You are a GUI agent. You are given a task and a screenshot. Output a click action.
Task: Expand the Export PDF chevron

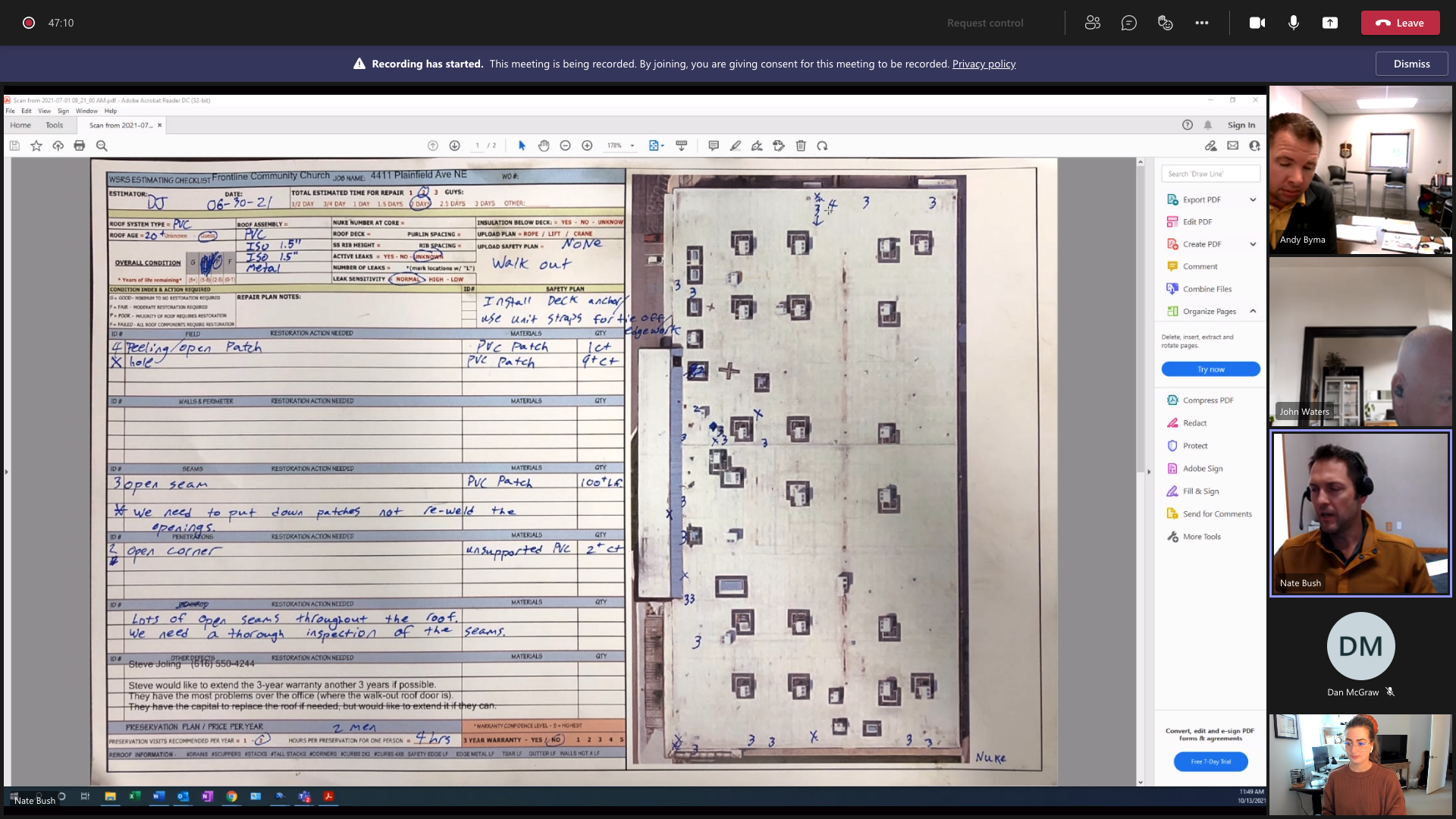click(x=1253, y=199)
